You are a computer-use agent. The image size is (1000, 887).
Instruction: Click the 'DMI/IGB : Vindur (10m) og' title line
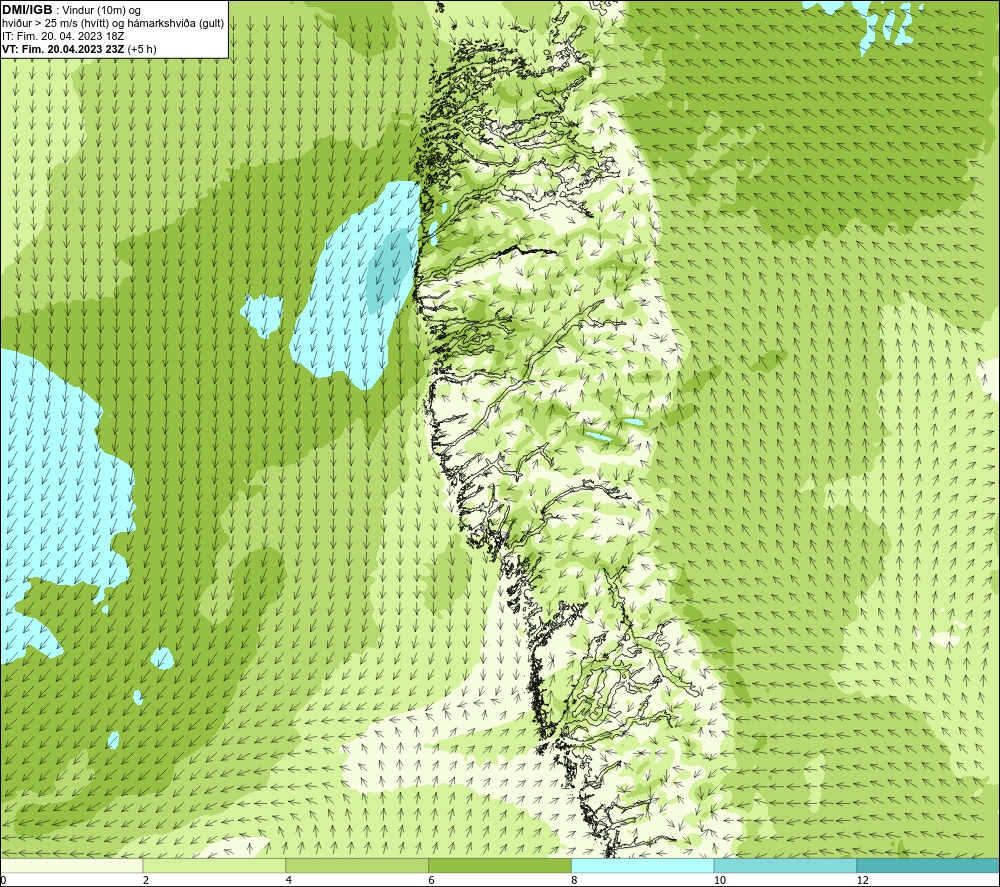click(x=72, y=10)
